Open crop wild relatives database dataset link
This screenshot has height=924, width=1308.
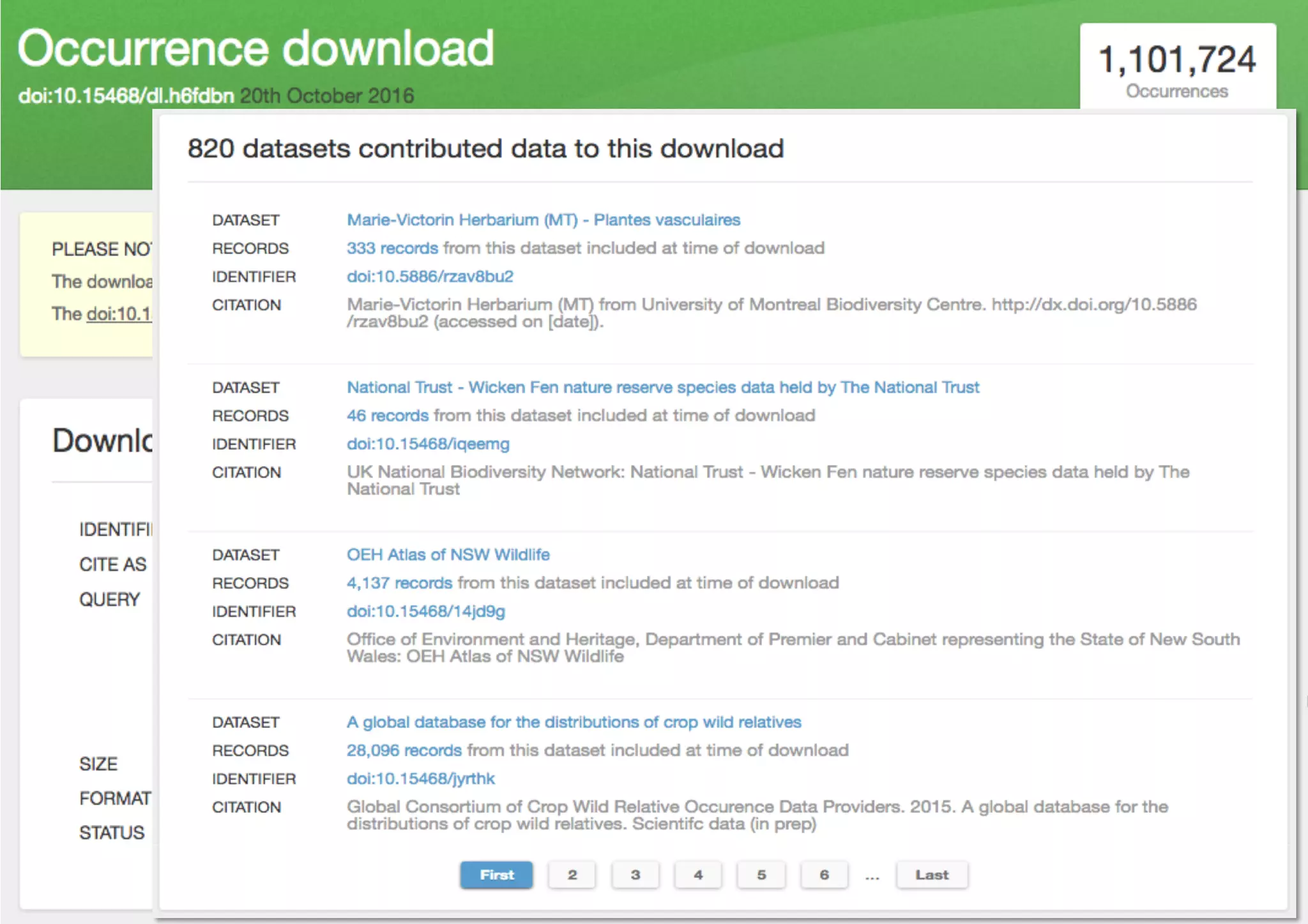pyautogui.click(x=574, y=722)
